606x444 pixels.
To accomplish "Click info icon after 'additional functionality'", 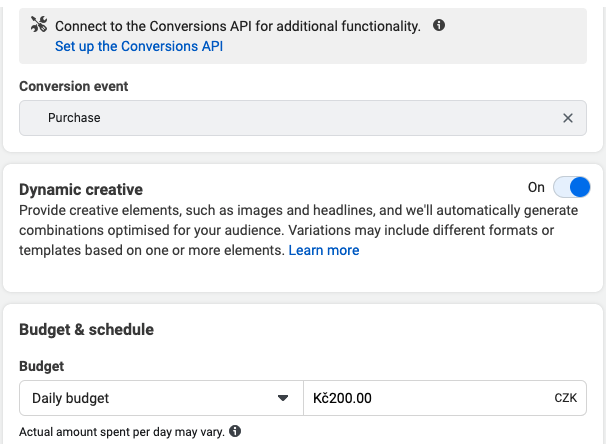I will tap(439, 26).
